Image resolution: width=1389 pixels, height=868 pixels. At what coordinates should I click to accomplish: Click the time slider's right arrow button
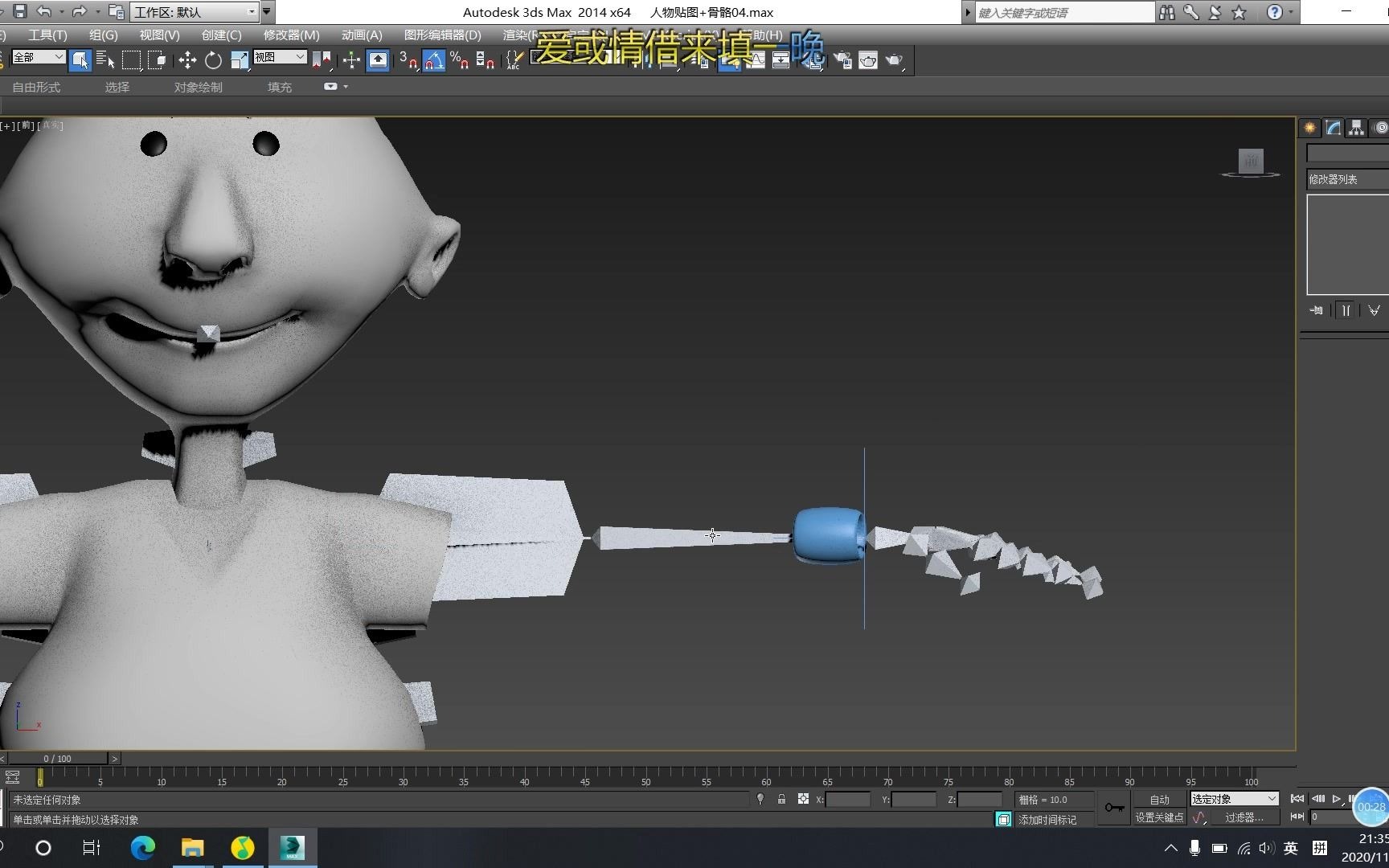click(114, 758)
